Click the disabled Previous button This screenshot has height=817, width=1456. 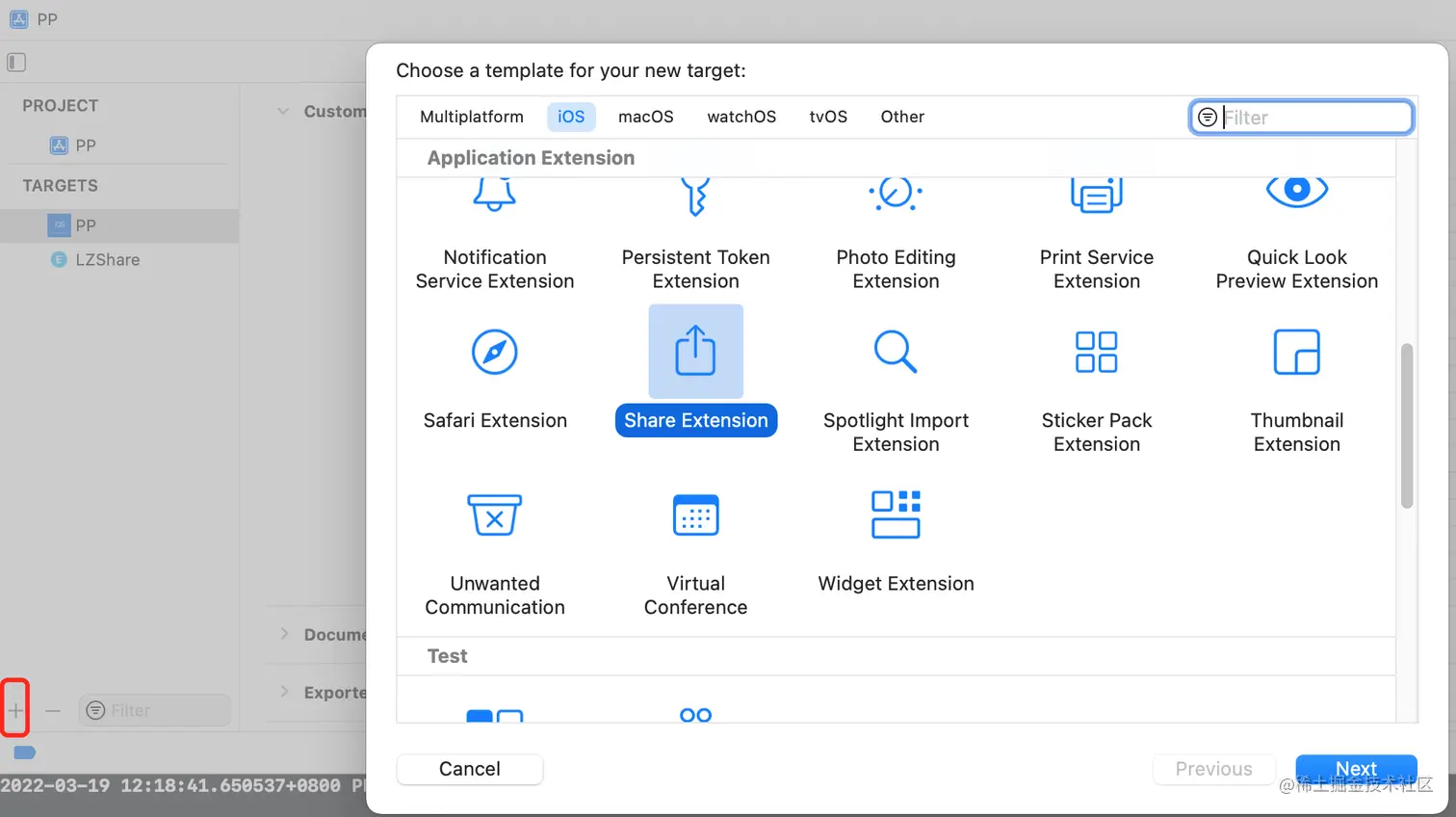1213,769
